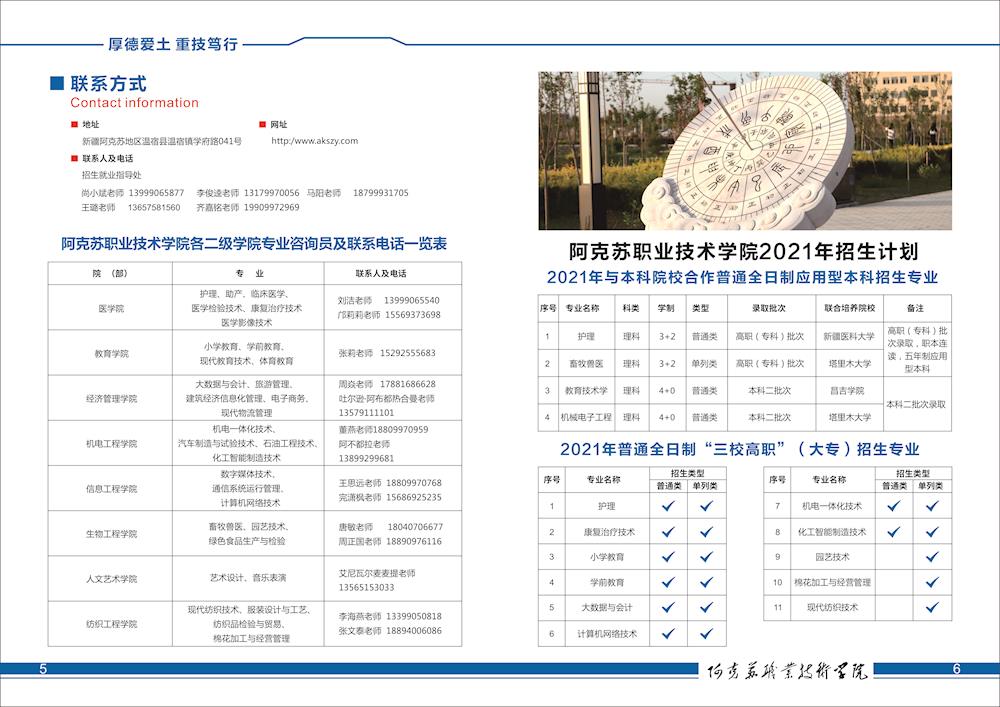The height and width of the screenshot is (707, 1000).
Task: Click the 普通类 checkmark for 护理 row
Action: tap(668, 506)
